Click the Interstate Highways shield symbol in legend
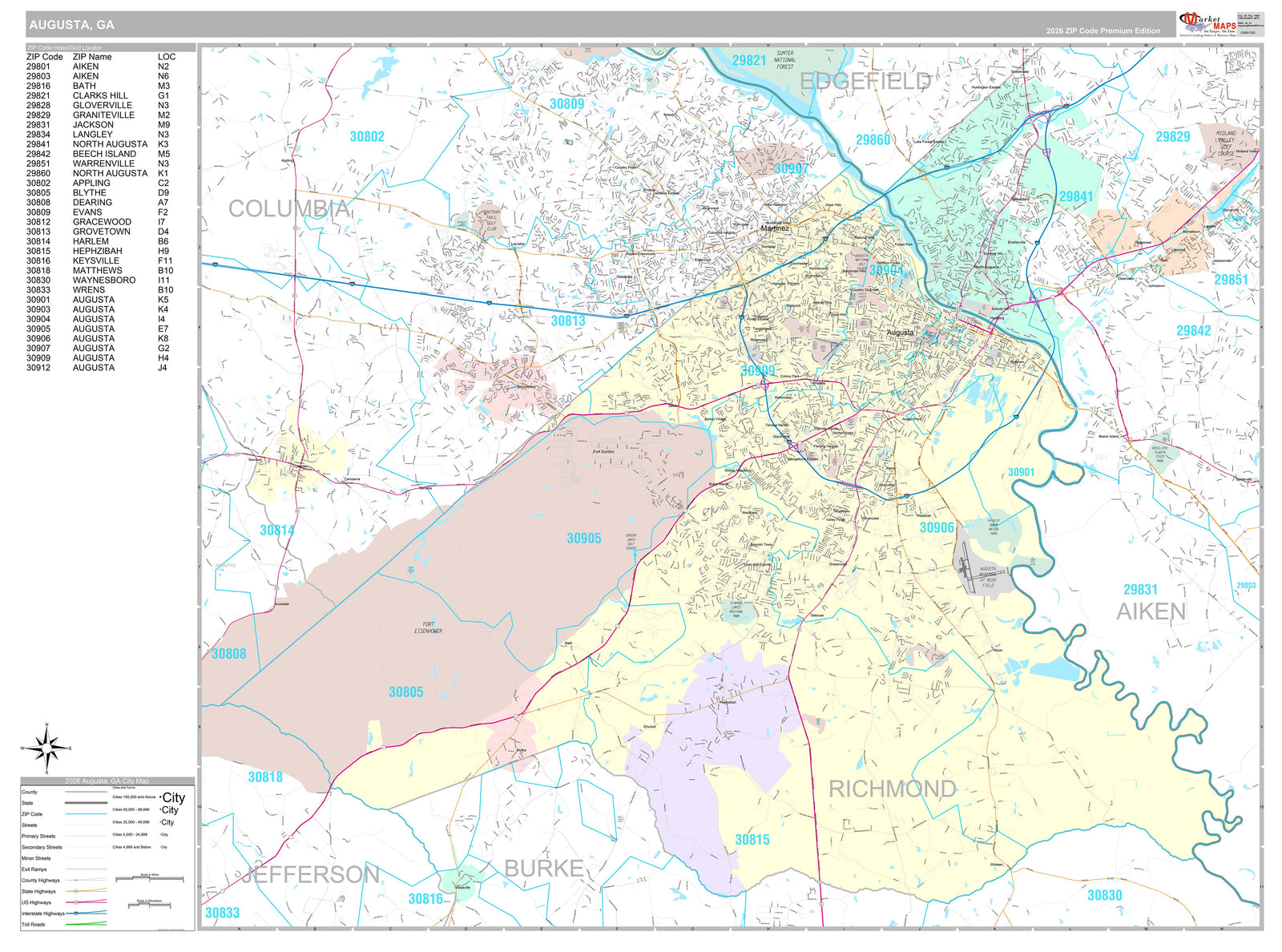1282x952 pixels. 76,914
